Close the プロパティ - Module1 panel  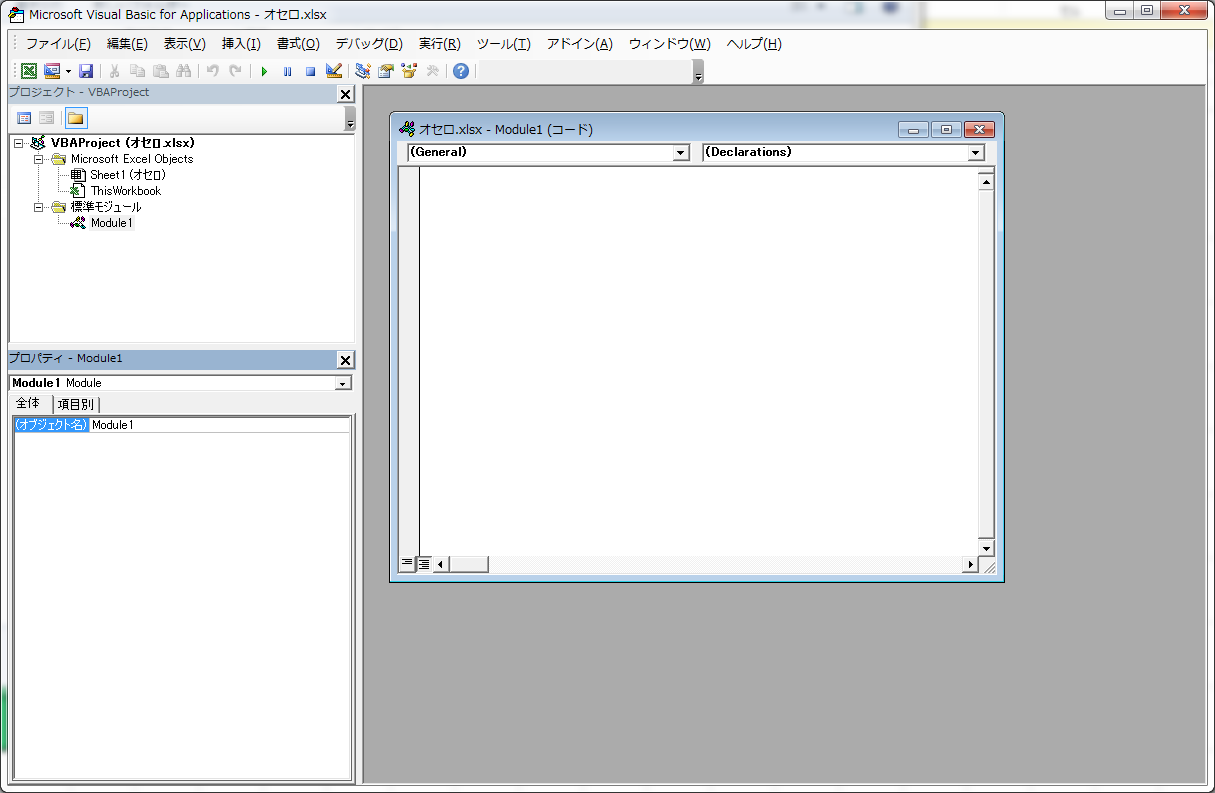click(x=346, y=360)
